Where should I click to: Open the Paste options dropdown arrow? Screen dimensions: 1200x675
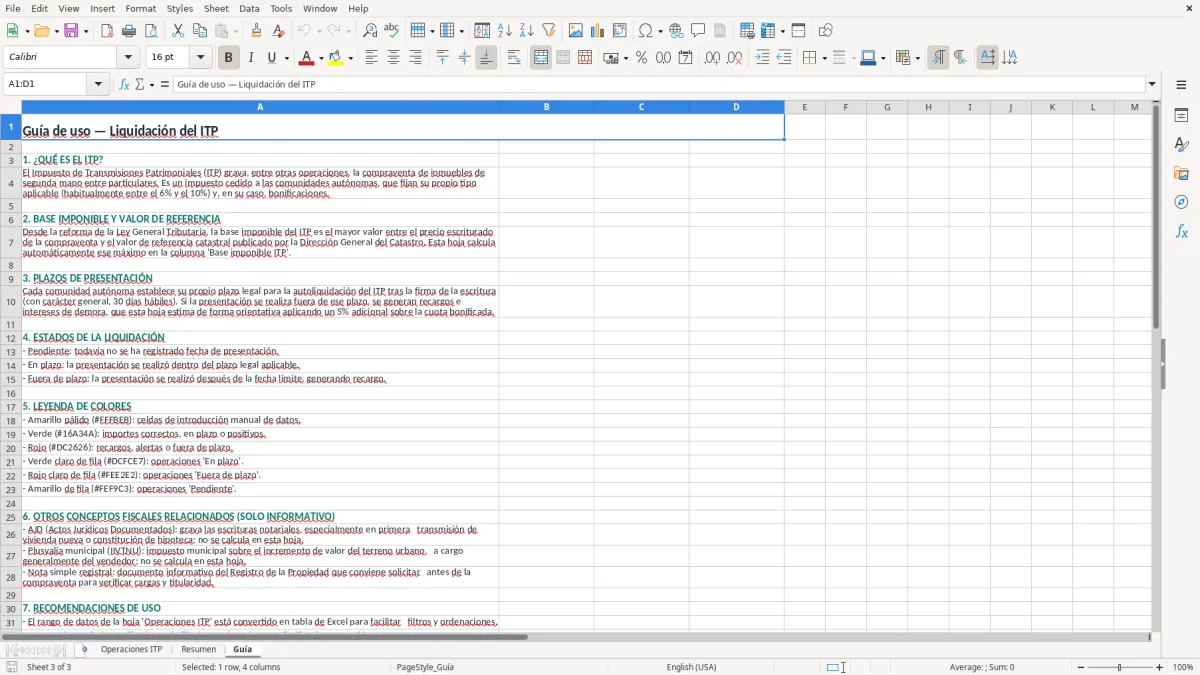click(236, 31)
